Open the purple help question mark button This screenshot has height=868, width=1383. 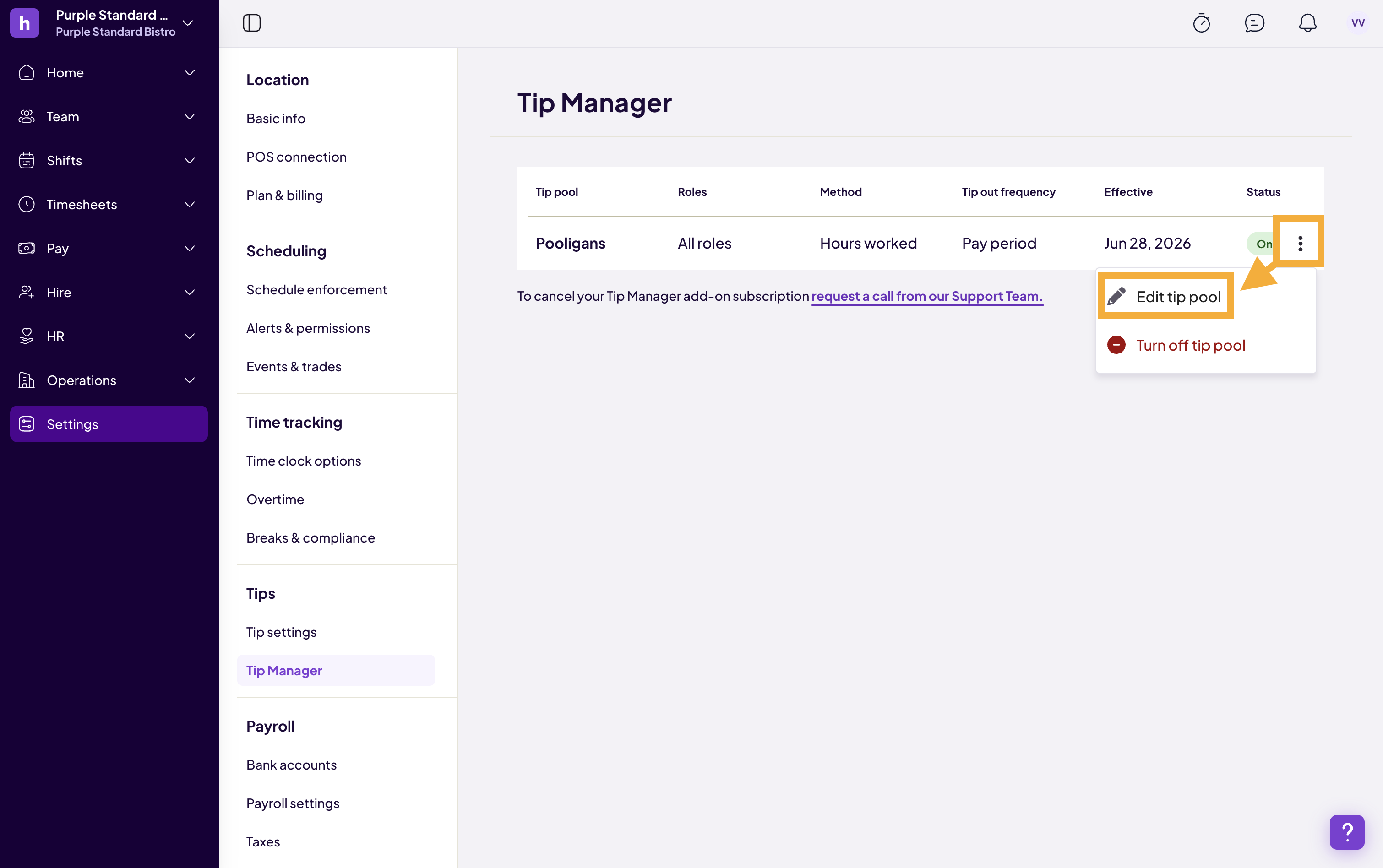click(1347, 832)
